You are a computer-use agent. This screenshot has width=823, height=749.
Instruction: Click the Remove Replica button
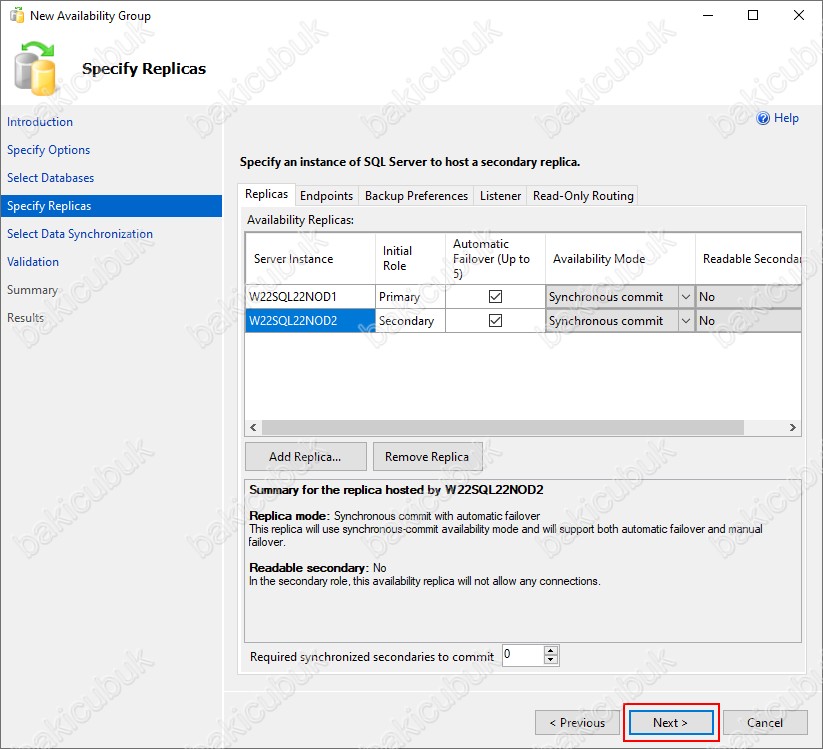pos(427,457)
